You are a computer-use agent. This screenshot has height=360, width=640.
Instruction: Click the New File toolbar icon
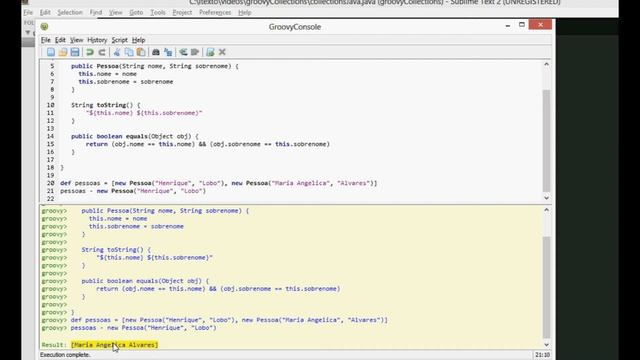(51, 52)
